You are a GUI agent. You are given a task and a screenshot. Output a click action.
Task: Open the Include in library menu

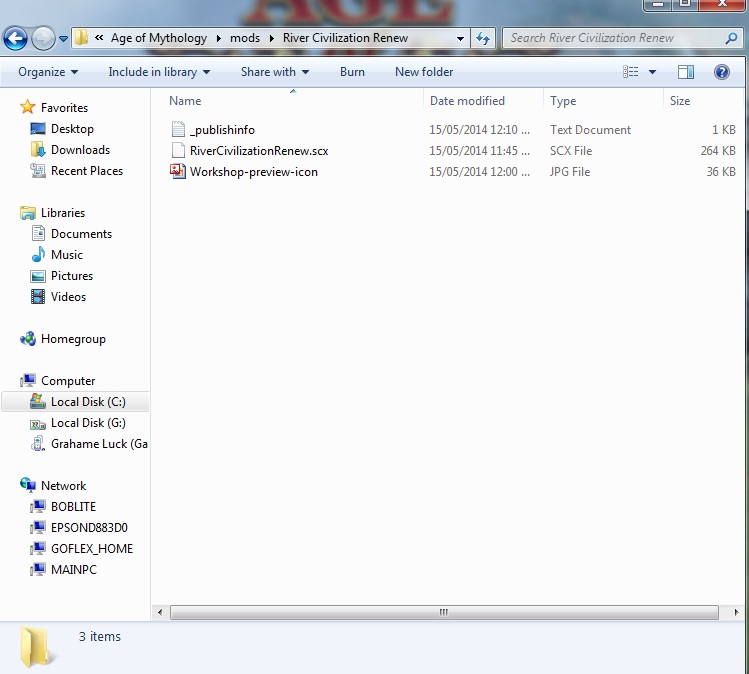pyautogui.click(x=159, y=72)
